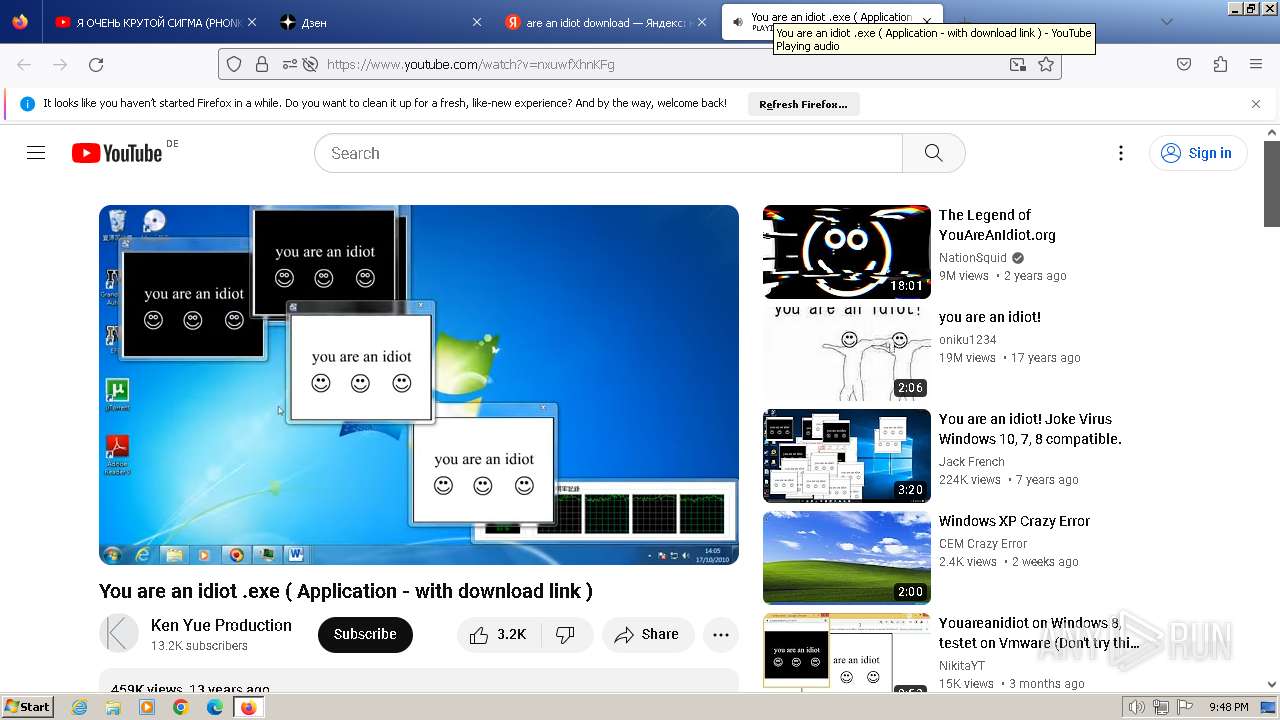
Task: Dislike the video
Action: [566, 635]
